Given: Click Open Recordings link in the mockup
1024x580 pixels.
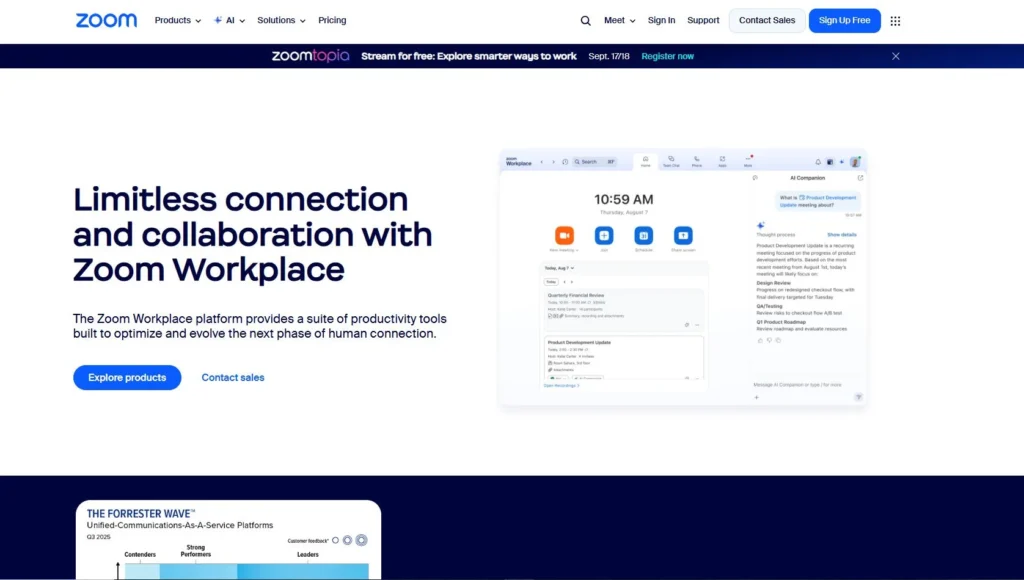Looking at the screenshot, I should pyautogui.click(x=562, y=385).
